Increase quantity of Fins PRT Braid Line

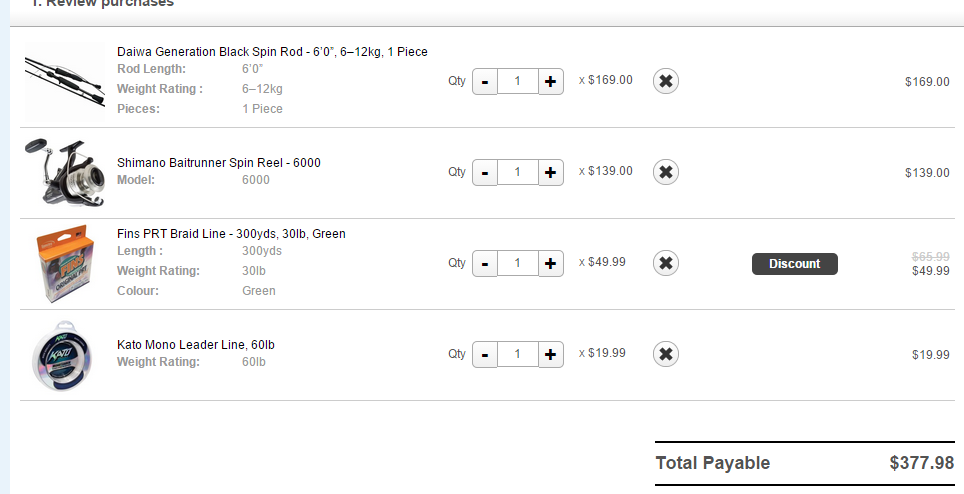pos(550,263)
